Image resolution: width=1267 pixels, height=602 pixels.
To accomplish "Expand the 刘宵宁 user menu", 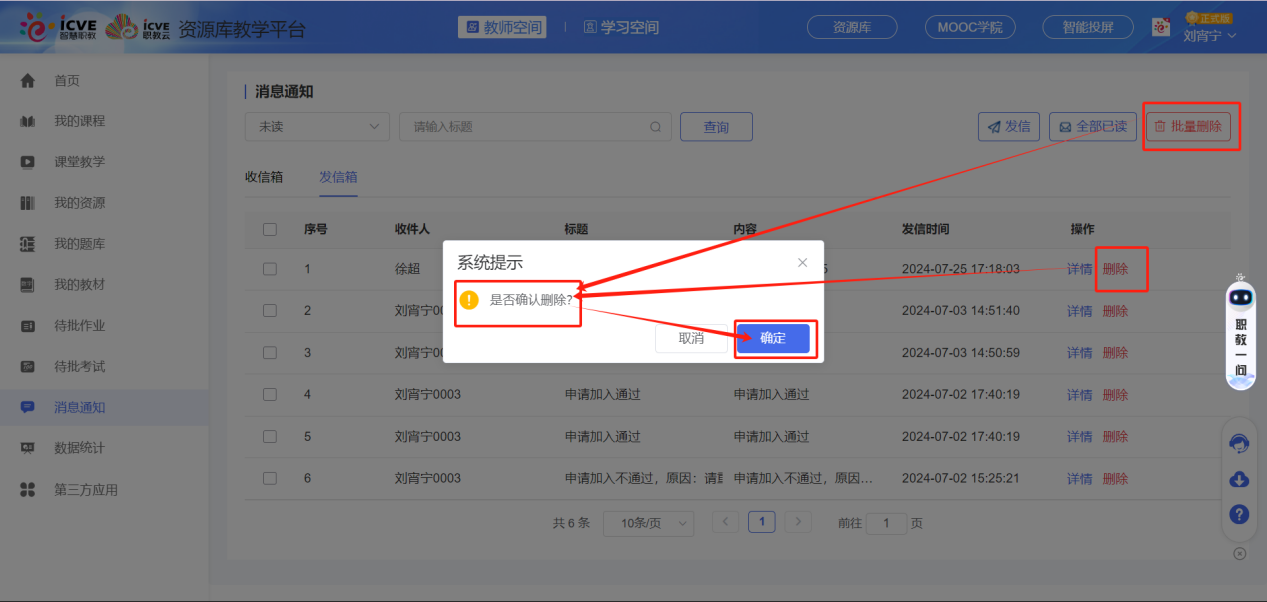I will click(1210, 36).
